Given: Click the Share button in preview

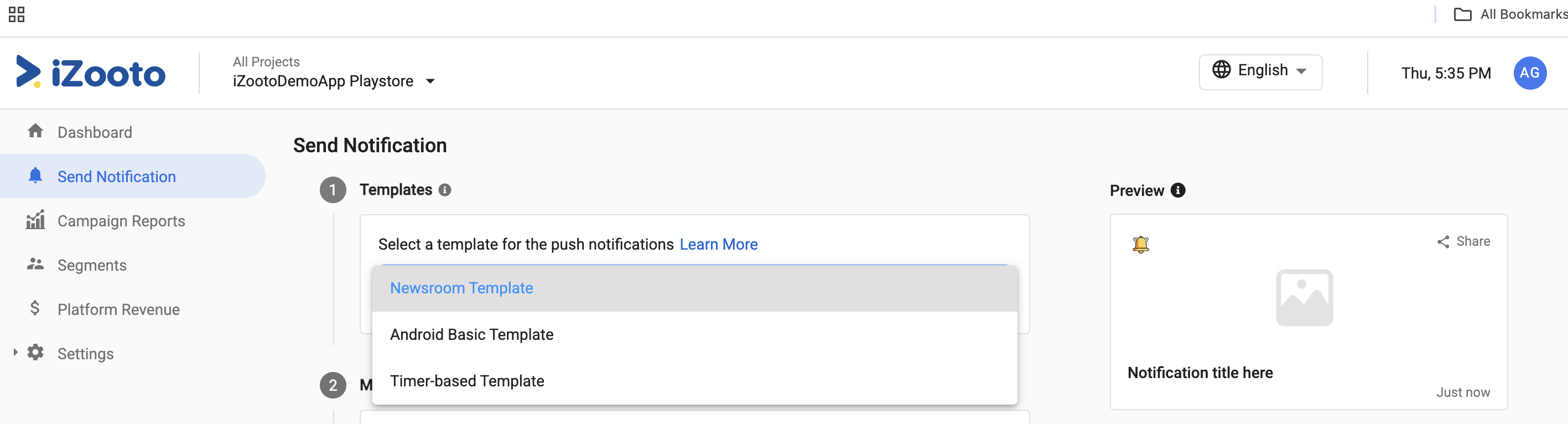Looking at the screenshot, I should point(1463,241).
